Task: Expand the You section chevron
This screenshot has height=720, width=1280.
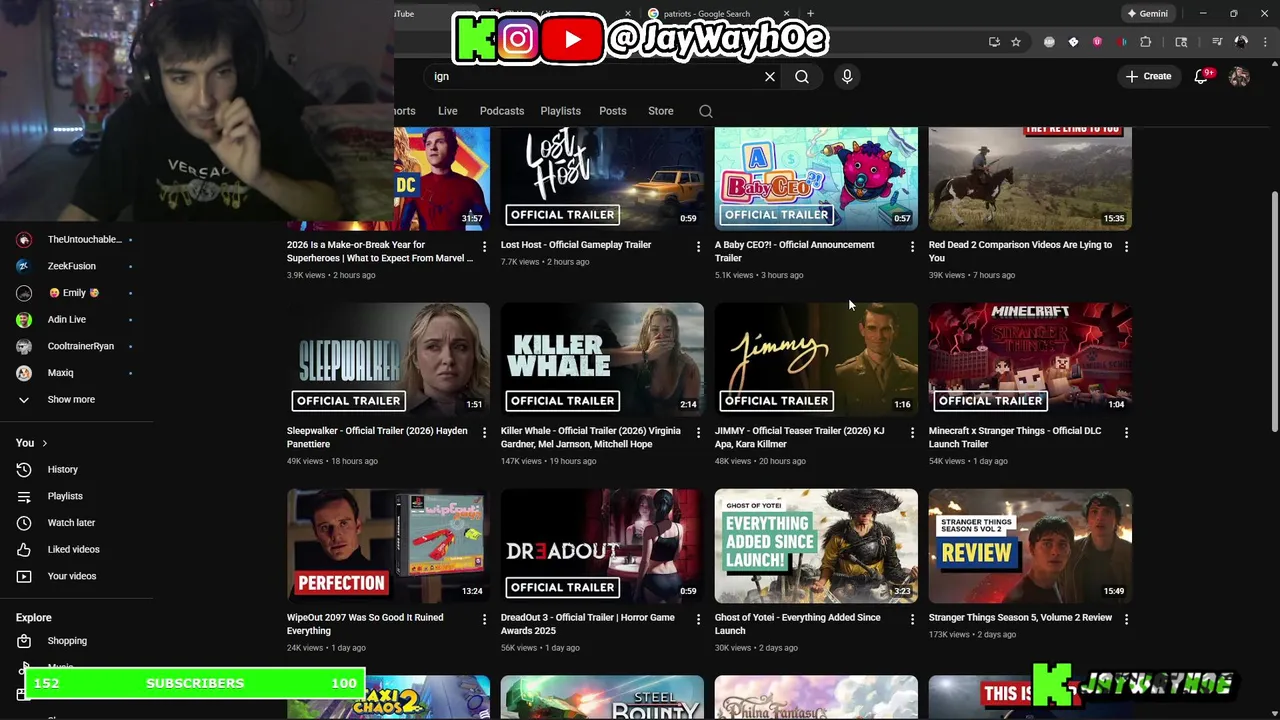Action: pos(44,443)
